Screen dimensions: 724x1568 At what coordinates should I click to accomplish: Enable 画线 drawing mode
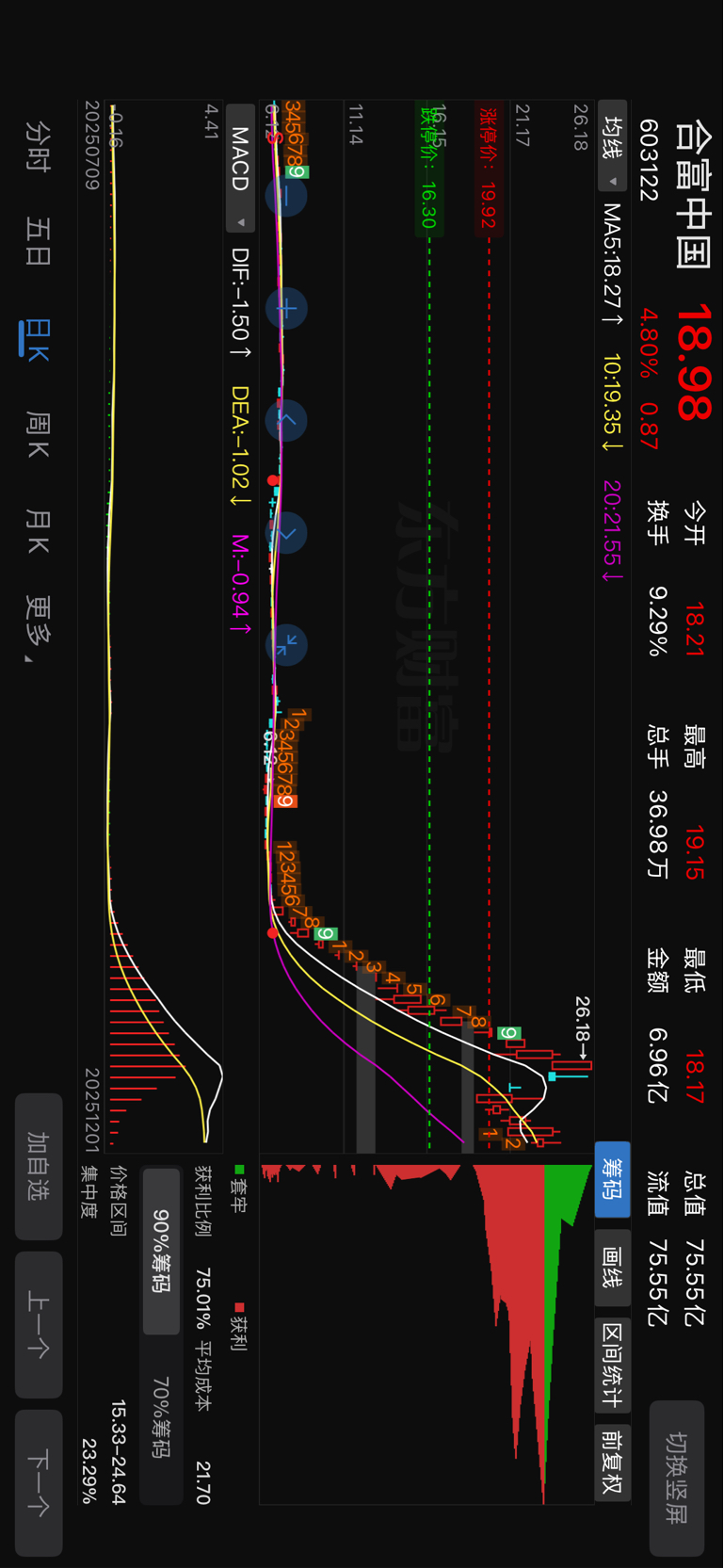pos(613,1267)
